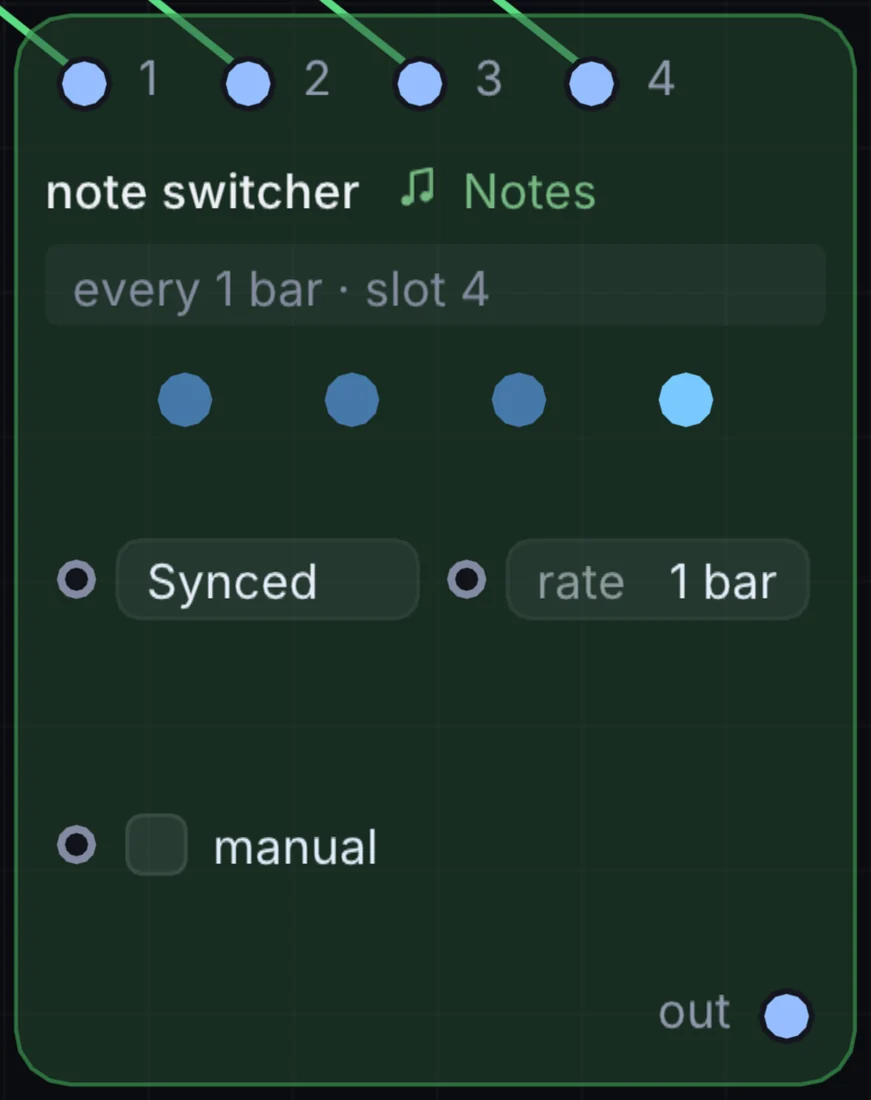The width and height of the screenshot is (871, 1100).
Task: Click the modulation port beside Synced
Action: (x=76, y=579)
